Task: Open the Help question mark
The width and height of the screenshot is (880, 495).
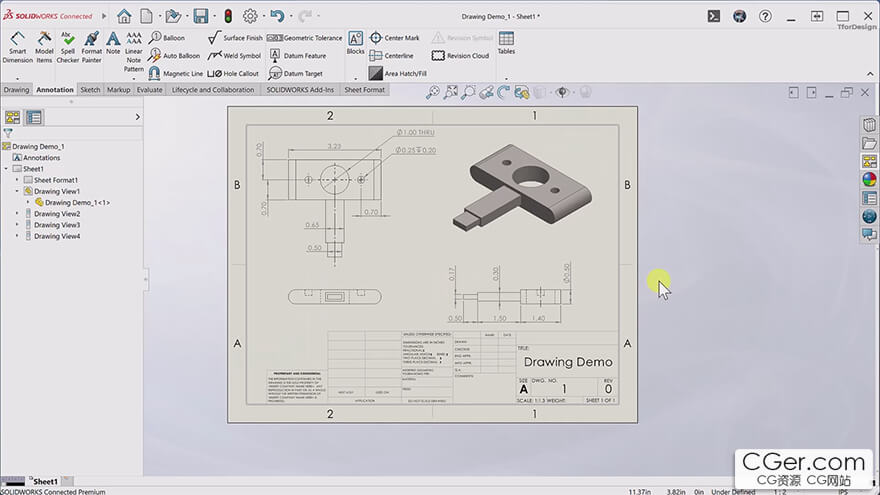Action: tap(765, 16)
